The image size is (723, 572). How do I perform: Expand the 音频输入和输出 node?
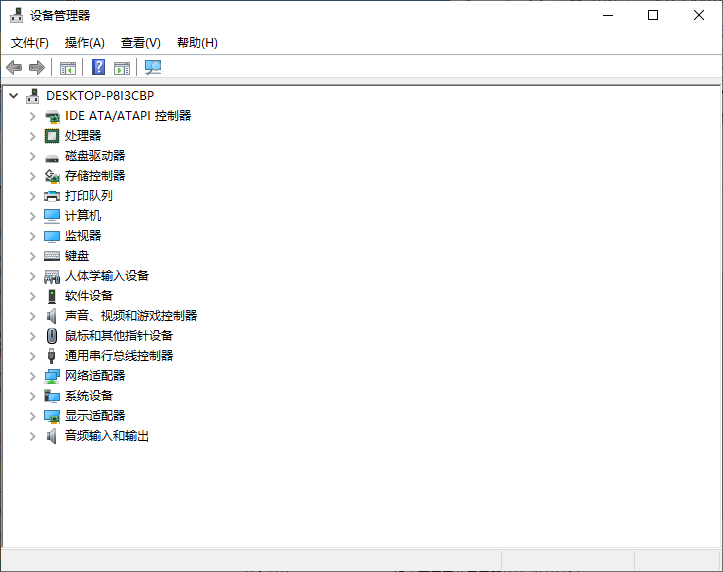[32, 436]
